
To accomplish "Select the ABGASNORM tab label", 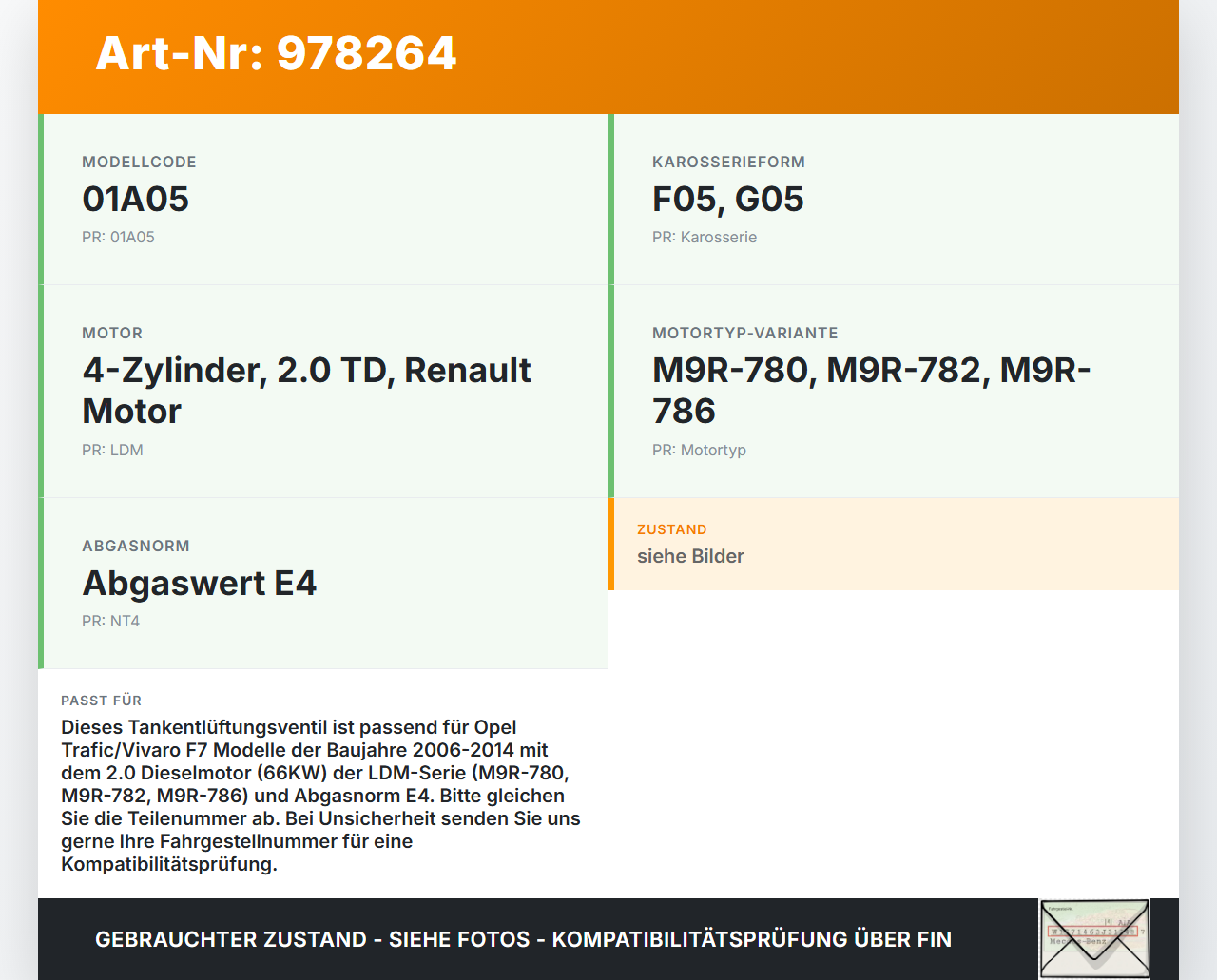I will tap(136, 546).
